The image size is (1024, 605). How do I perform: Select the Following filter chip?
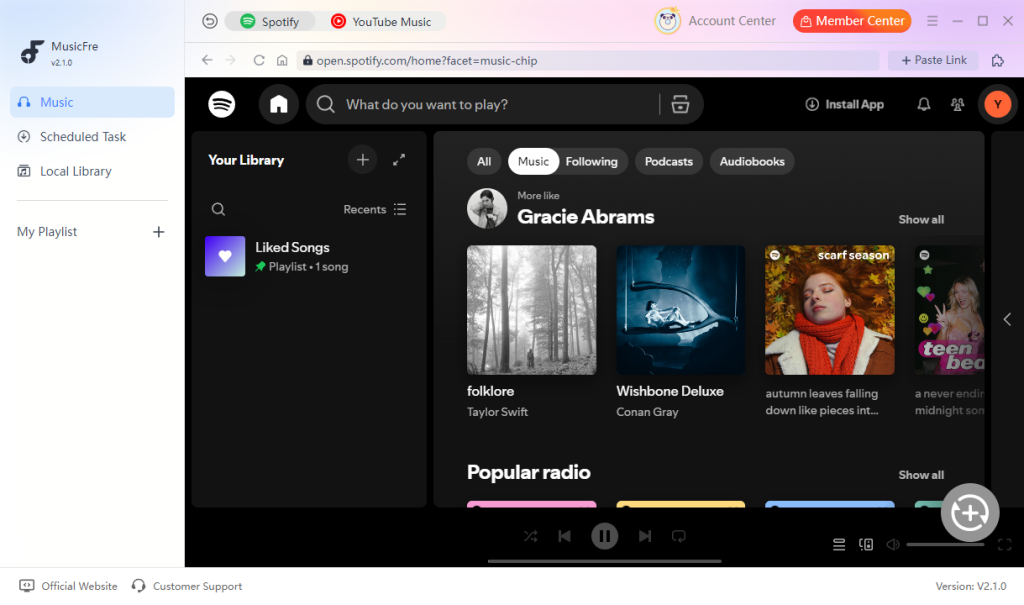click(592, 161)
